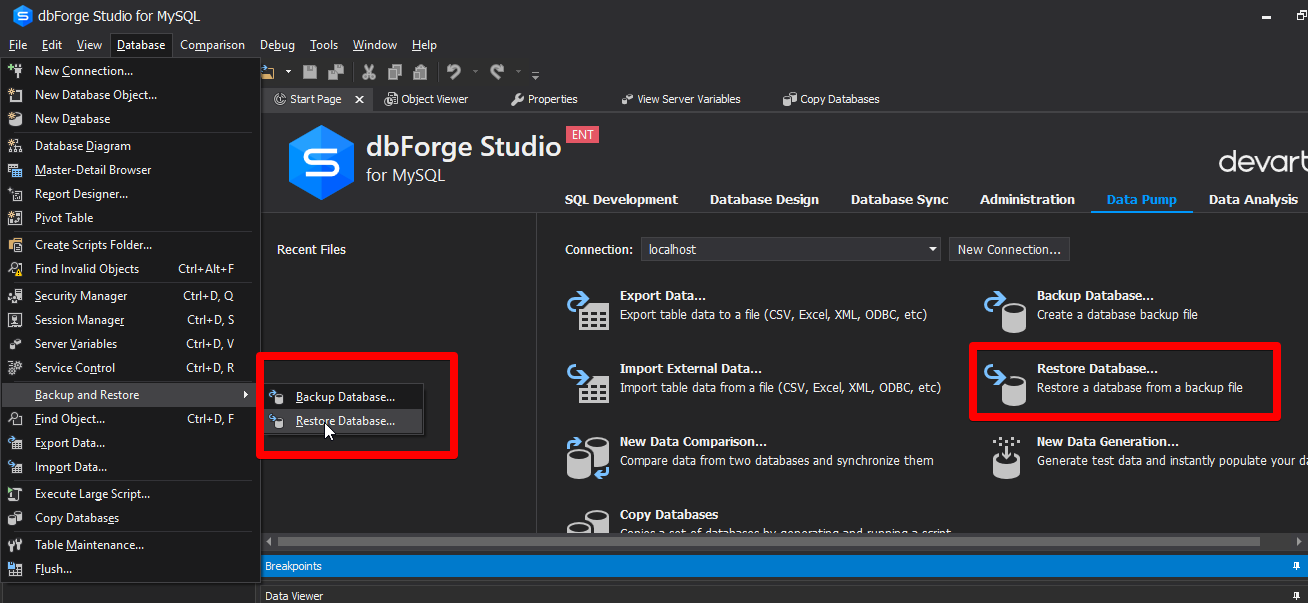Select Export Data in Database menu
The height and width of the screenshot is (603, 1308).
pyautogui.click(x=130, y=443)
